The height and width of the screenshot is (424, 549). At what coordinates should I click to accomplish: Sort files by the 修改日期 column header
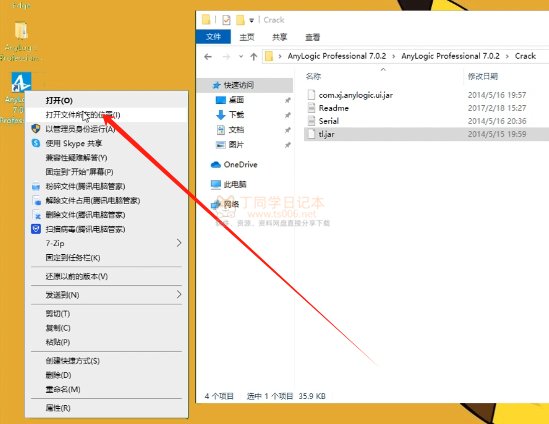pos(483,76)
